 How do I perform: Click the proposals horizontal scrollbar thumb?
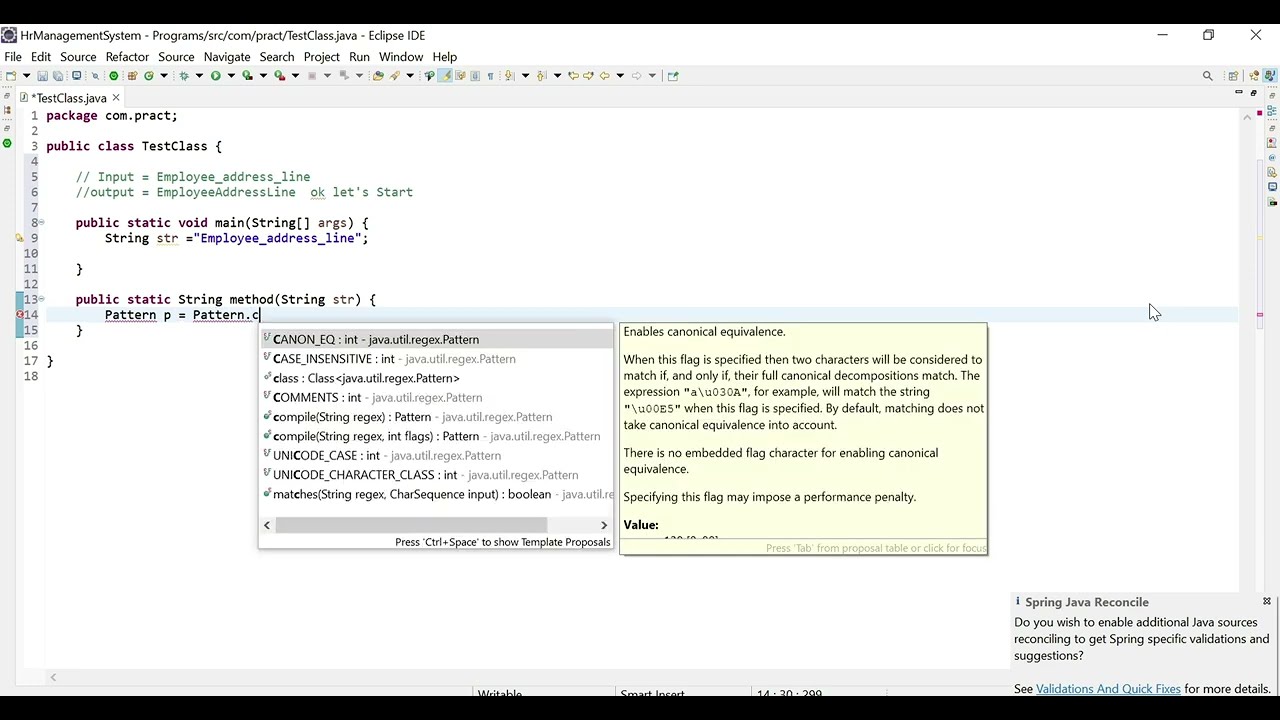[x=411, y=525]
